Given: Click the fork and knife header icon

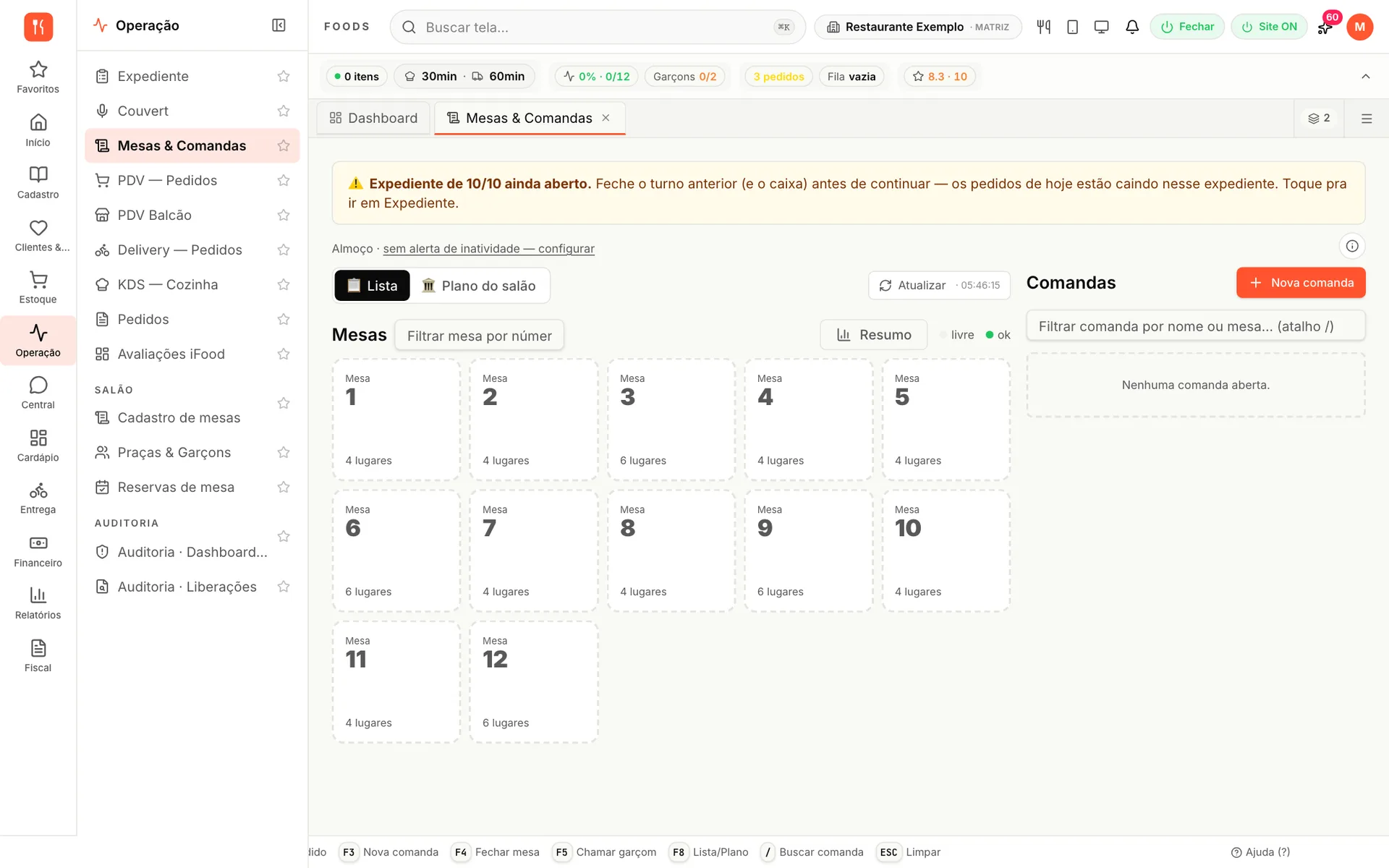Looking at the screenshot, I should coord(1043,27).
